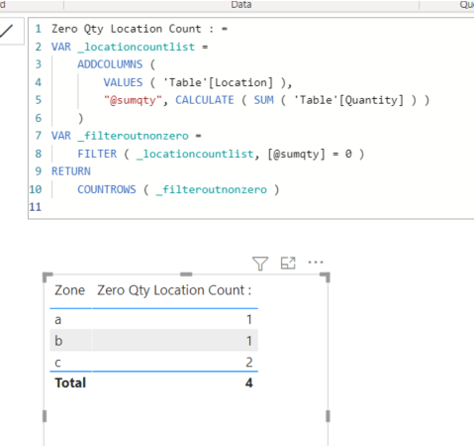Viewport: 474px width, 446px height.
Task: Click the ADDCOLUMNS function in the formula
Action: [110, 64]
